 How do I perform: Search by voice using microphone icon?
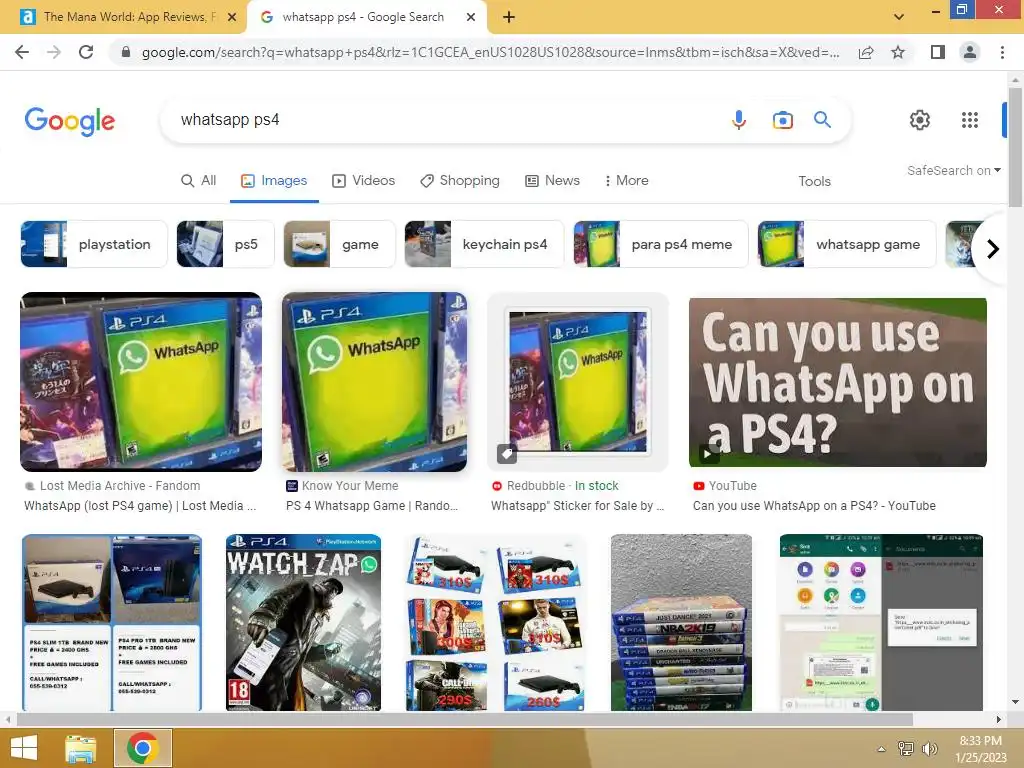pos(739,120)
